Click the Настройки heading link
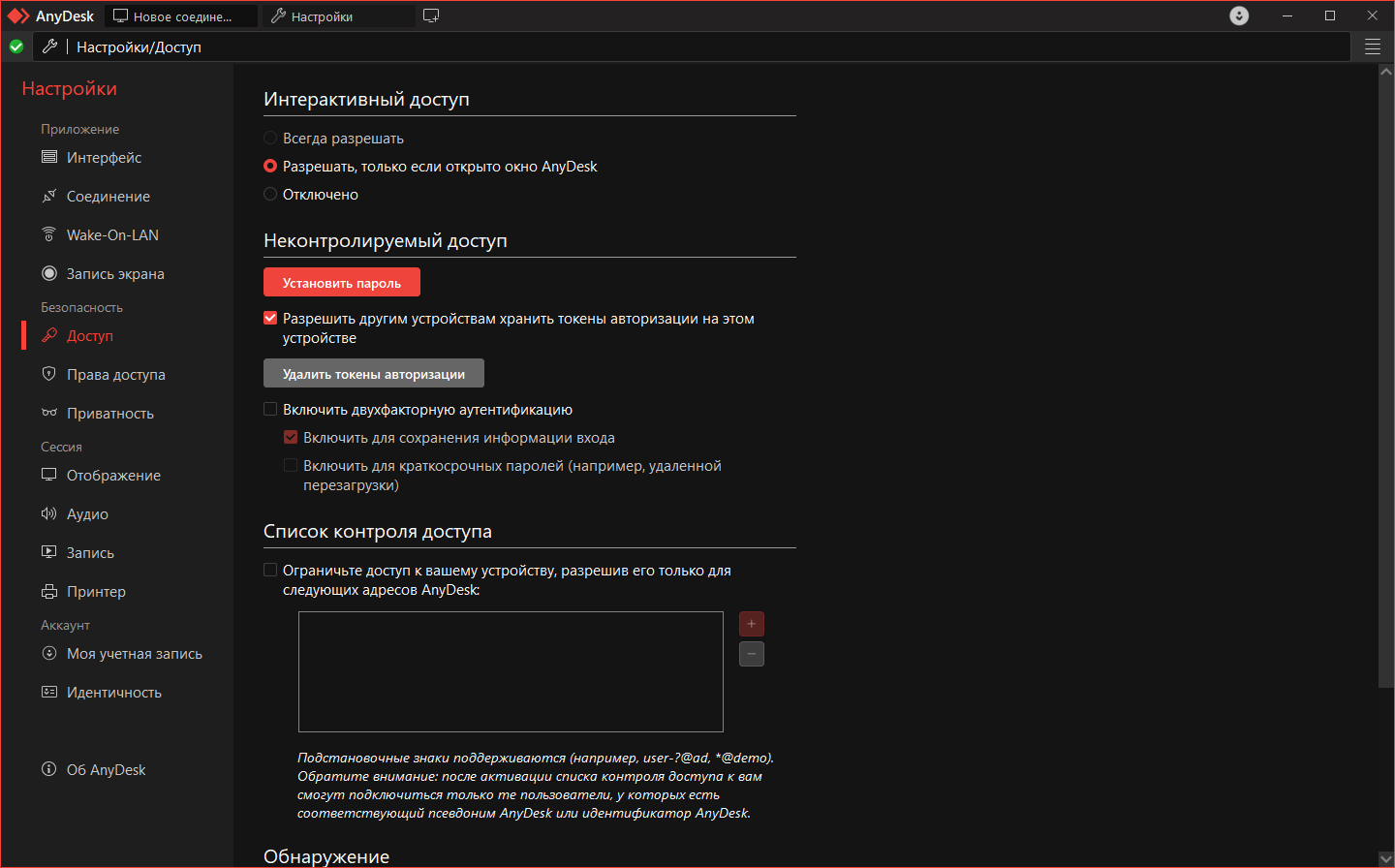 (69, 88)
